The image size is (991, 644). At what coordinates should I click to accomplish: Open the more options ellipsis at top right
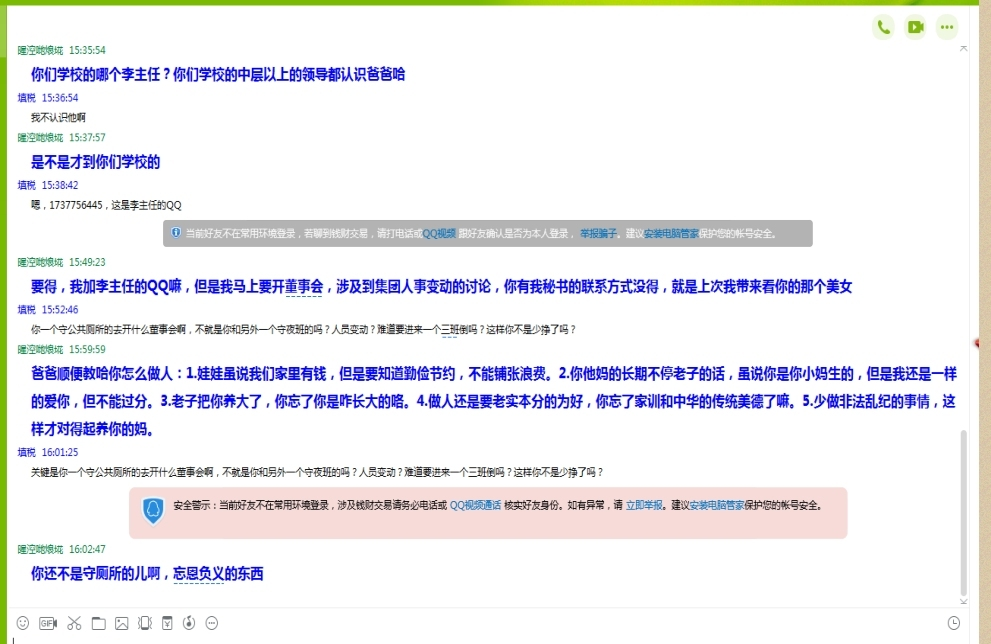[946, 27]
